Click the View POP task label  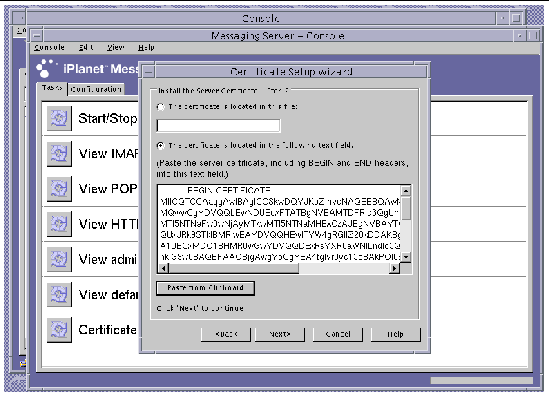click(x=108, y=189)
